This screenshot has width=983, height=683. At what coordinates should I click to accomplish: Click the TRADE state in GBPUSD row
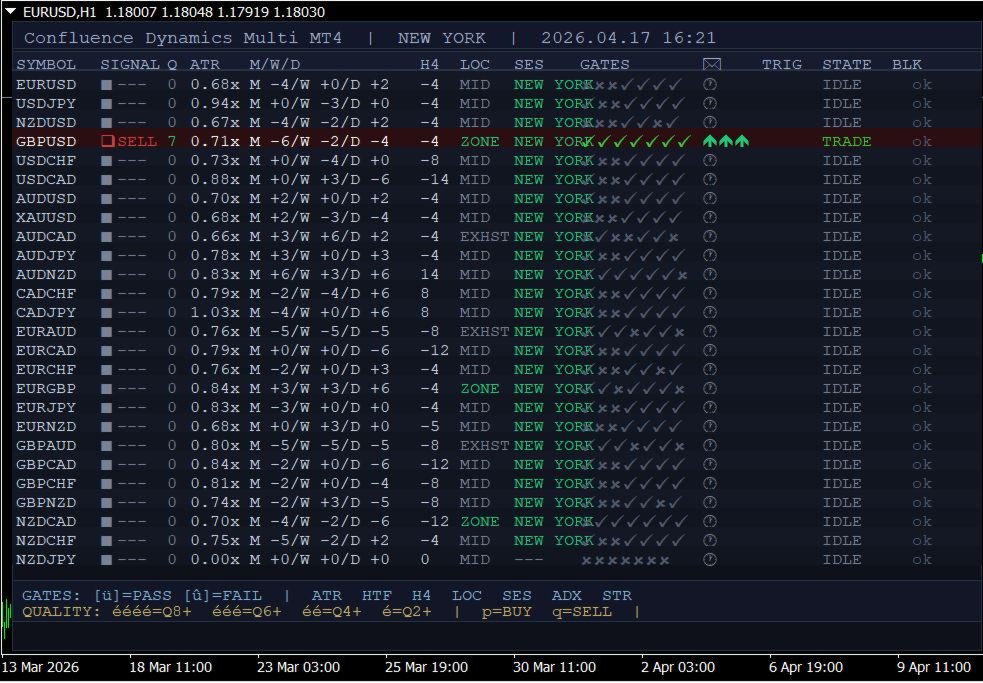(x=846, y=142)
